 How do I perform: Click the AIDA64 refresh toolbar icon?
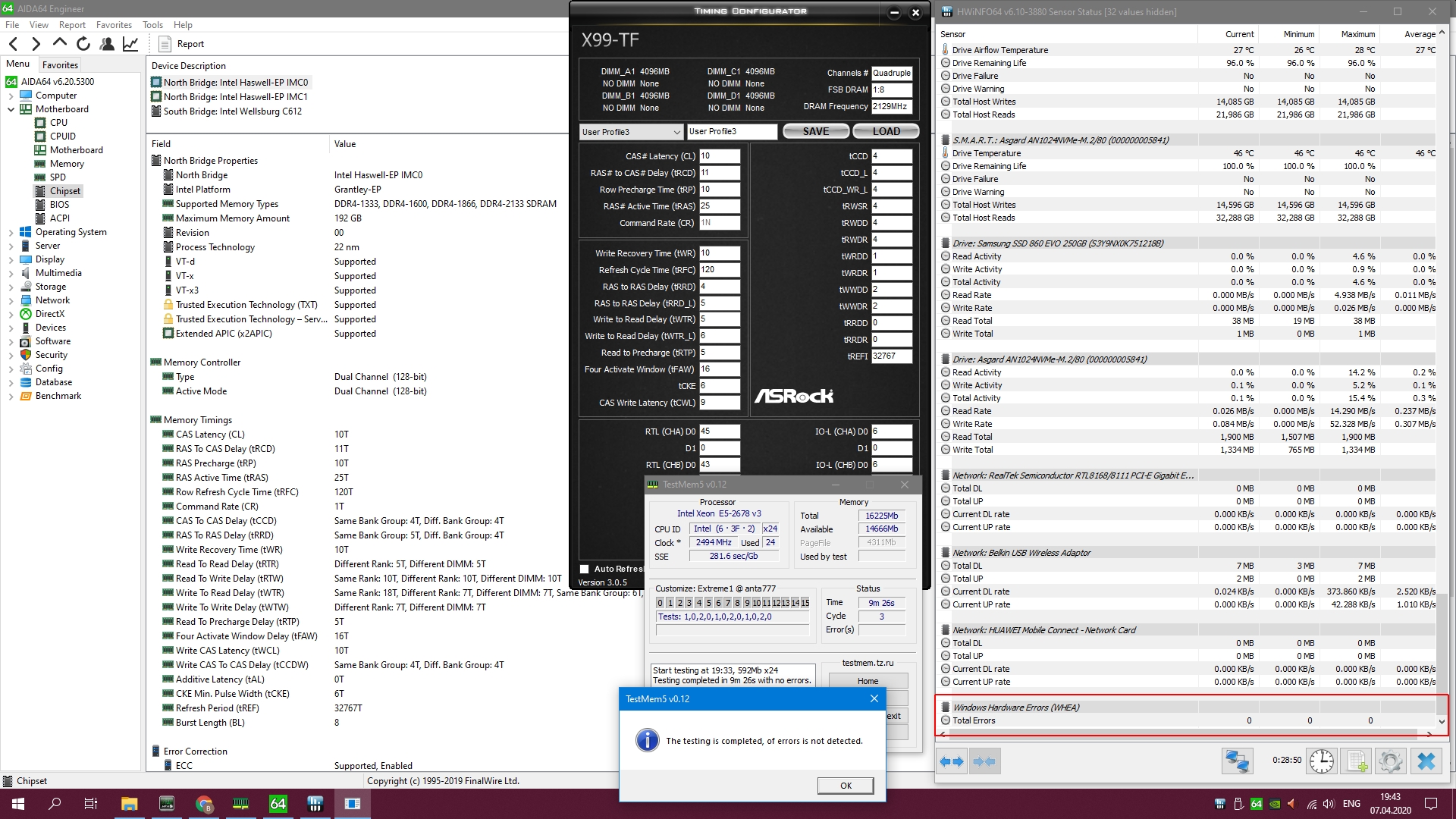83,44
